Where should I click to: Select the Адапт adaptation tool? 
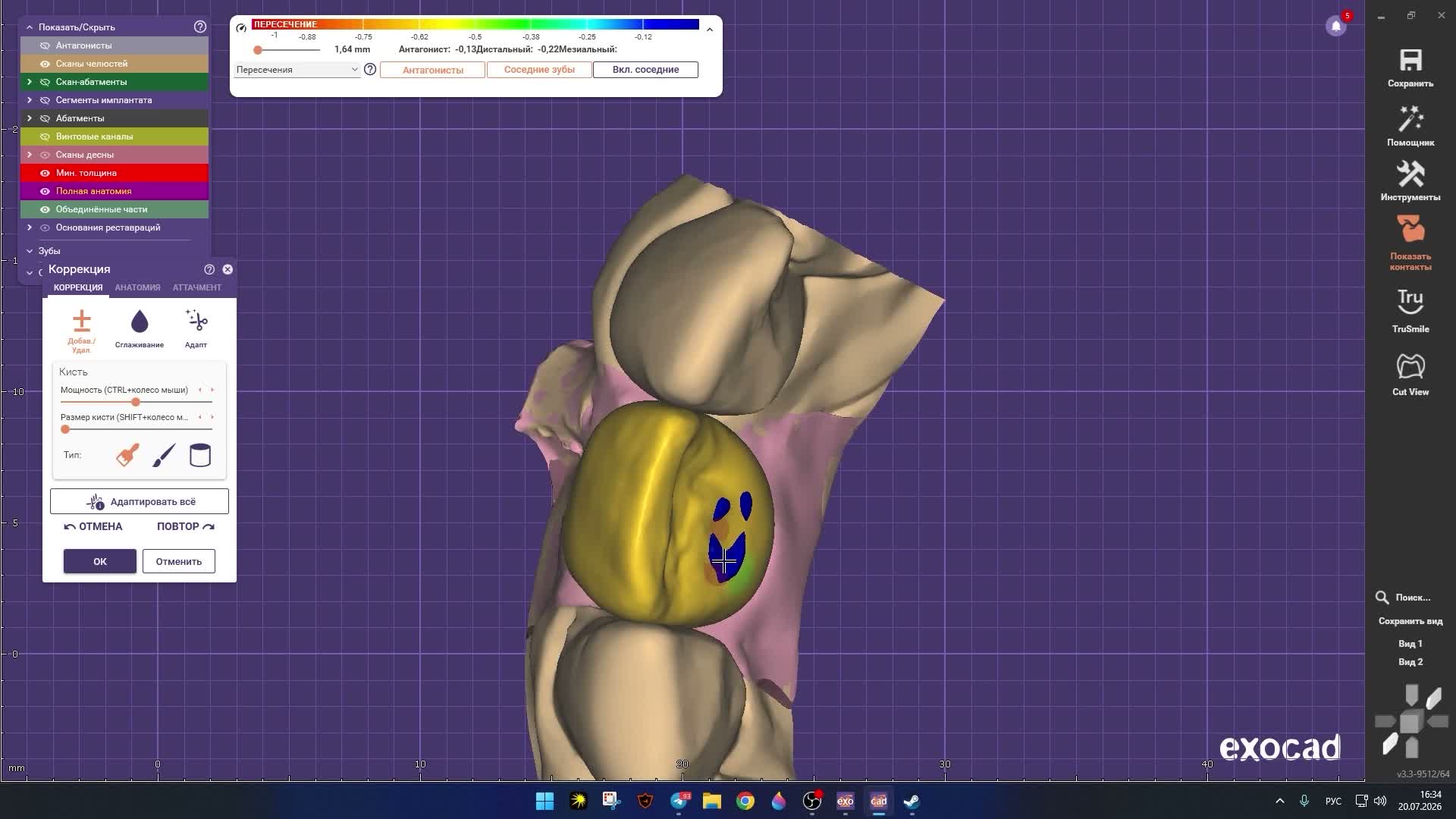(196, 321)
